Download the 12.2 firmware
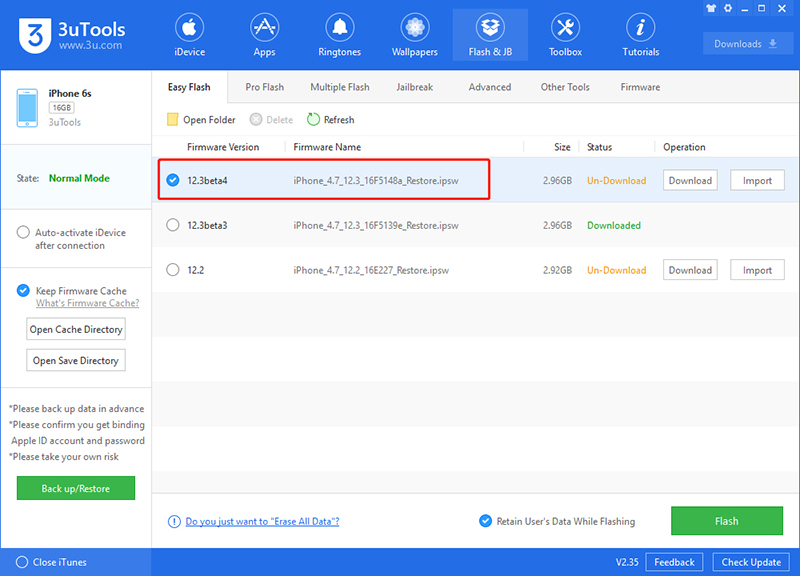The height and width of the screenshot is (576, 800). (690, 270)
